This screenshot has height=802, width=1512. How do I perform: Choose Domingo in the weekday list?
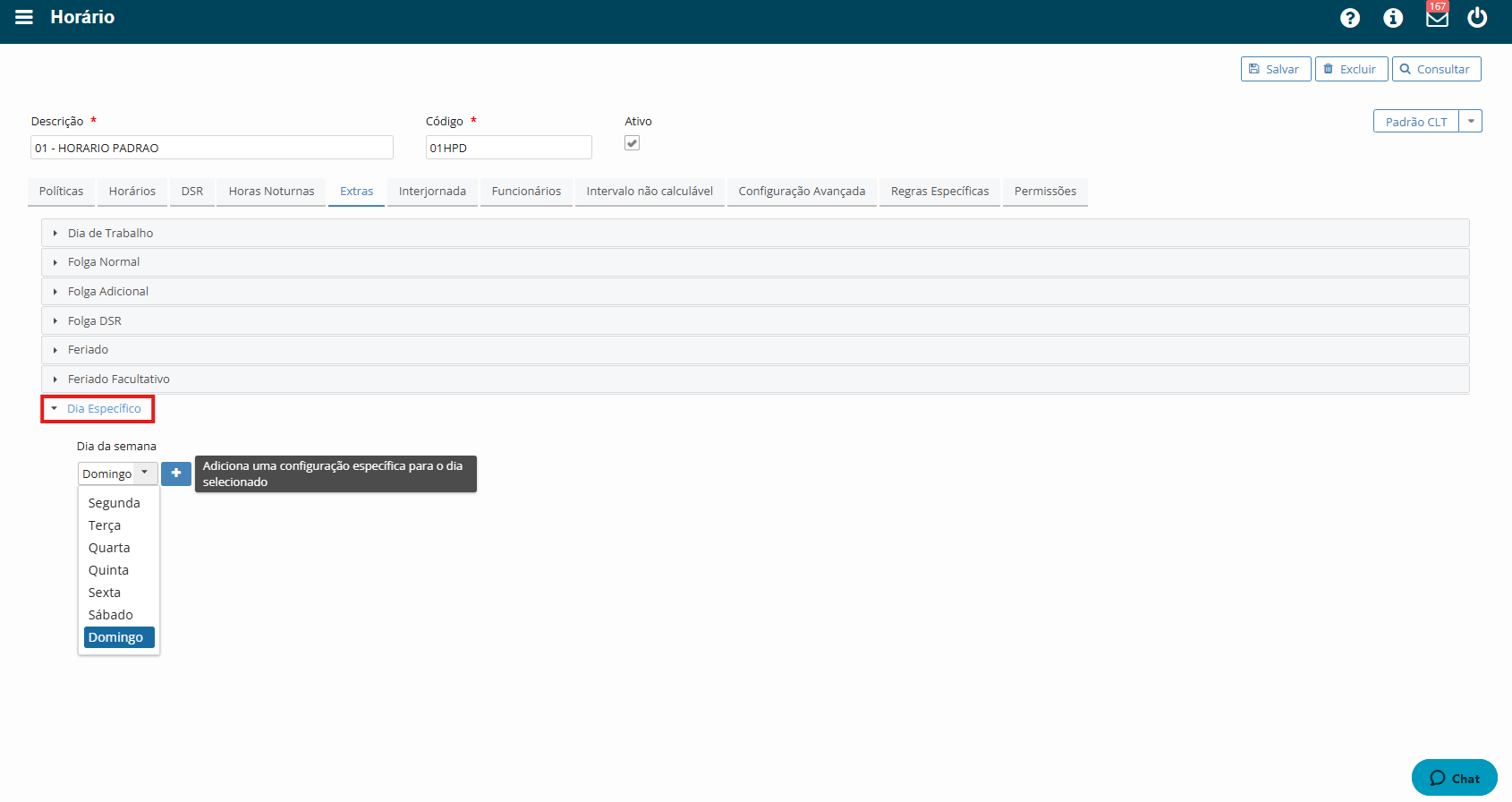(x=119, y=637)
